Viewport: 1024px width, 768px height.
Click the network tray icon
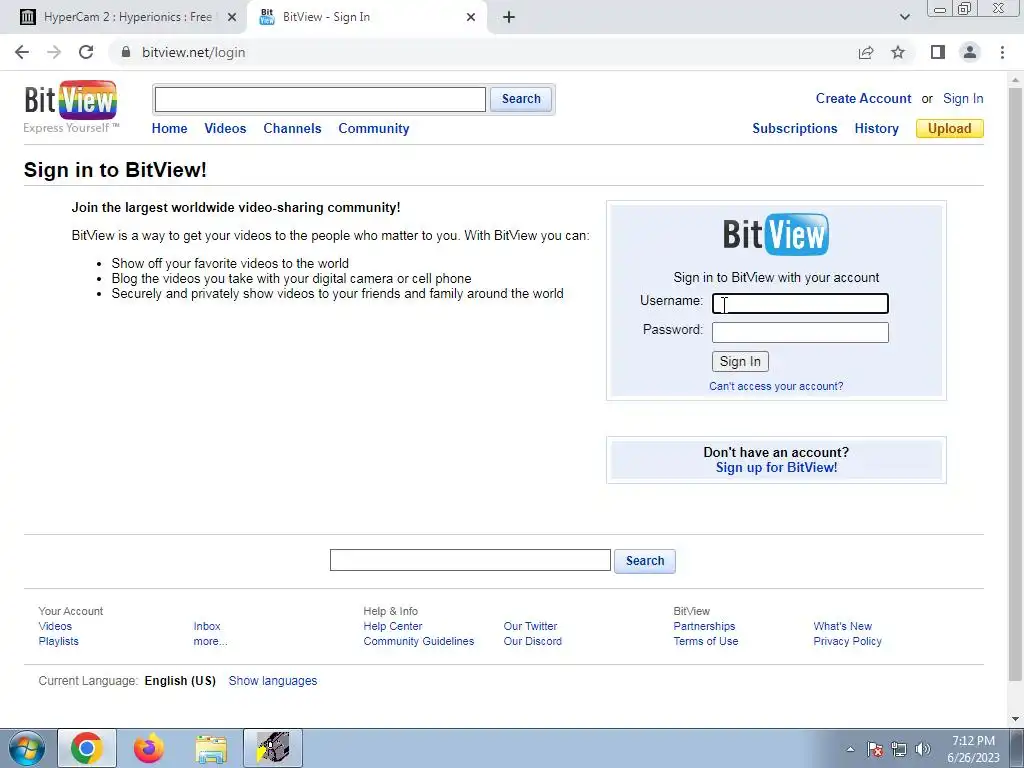899,749
